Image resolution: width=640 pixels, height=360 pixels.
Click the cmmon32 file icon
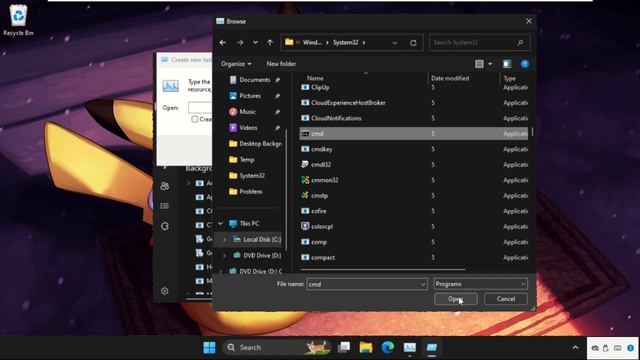tap(305, 180)
